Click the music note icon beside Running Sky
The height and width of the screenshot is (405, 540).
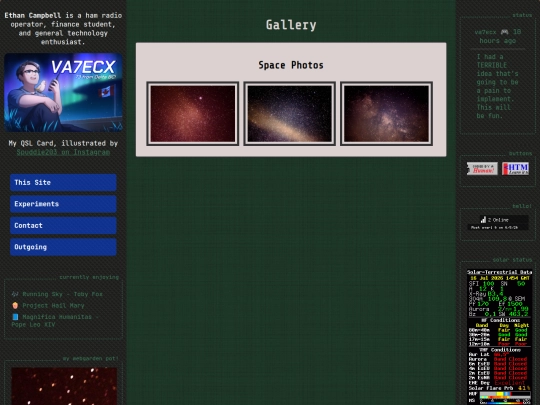(x=15, y=294)
